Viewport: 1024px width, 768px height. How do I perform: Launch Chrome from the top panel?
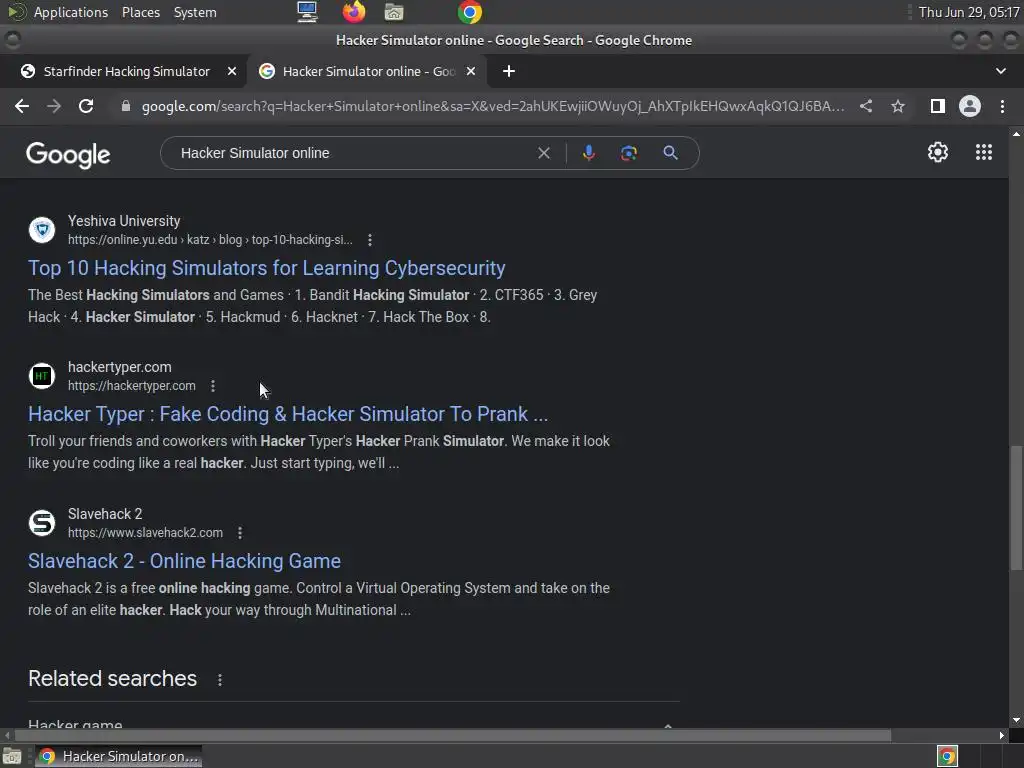click(x=470, y=12)
